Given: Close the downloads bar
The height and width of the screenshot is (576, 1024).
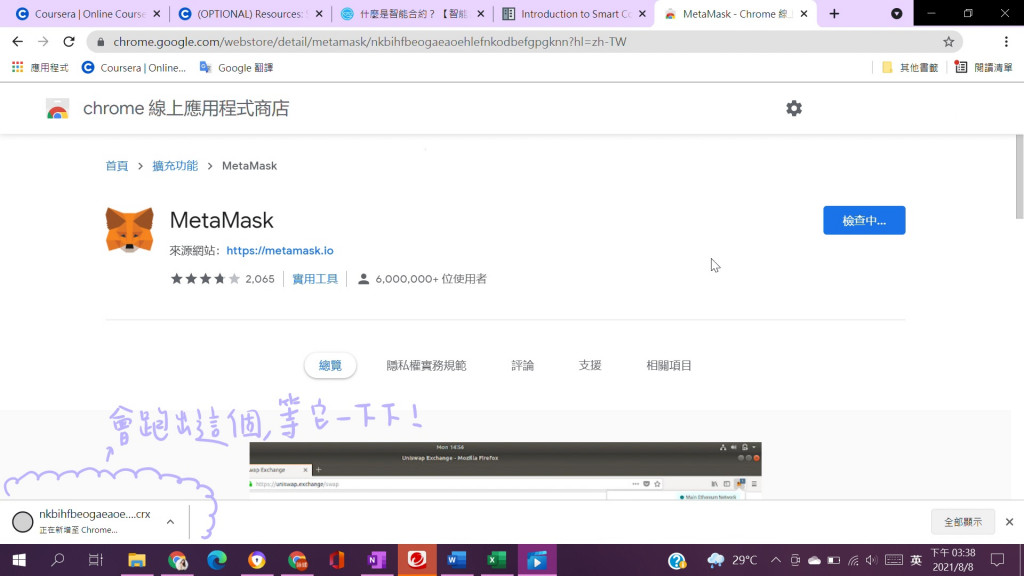Looking at the screenshot, I should pos(1009,522).
